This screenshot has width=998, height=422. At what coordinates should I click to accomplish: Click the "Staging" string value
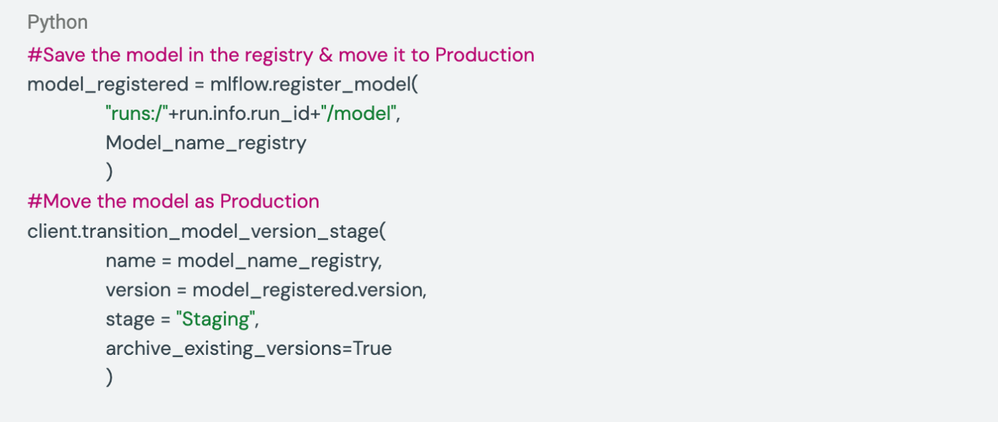216,320
